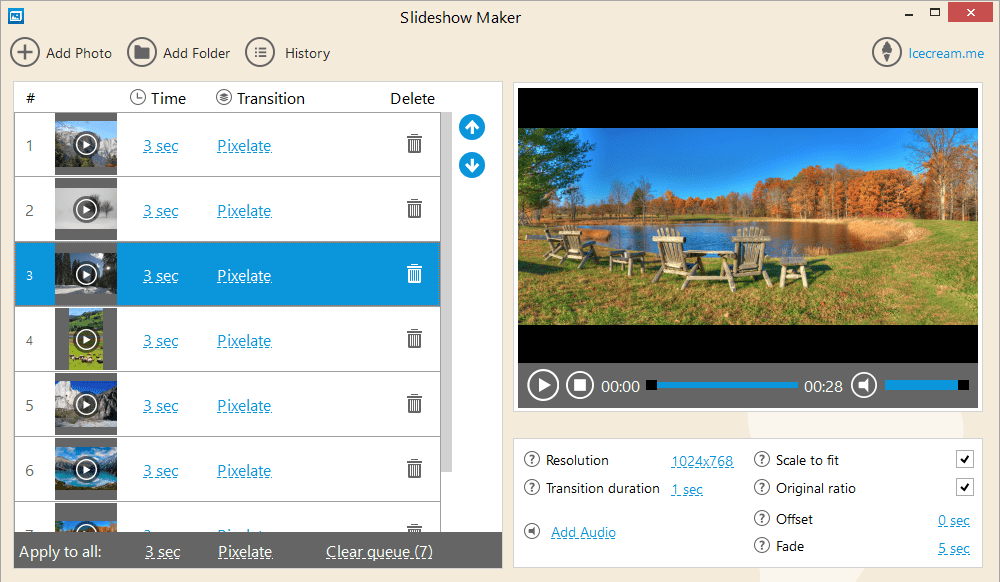Set Apply to all time 3 sec
Screen dimensions: 1000x582
(163, 552)
